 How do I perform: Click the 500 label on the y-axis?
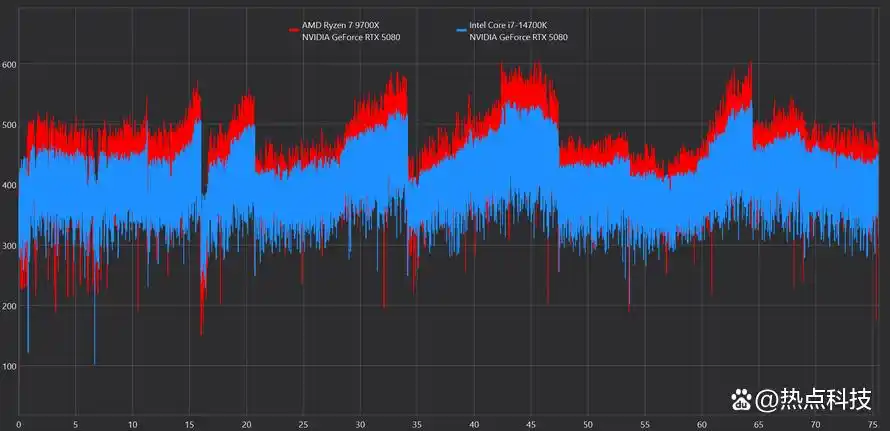coord(9,125)
